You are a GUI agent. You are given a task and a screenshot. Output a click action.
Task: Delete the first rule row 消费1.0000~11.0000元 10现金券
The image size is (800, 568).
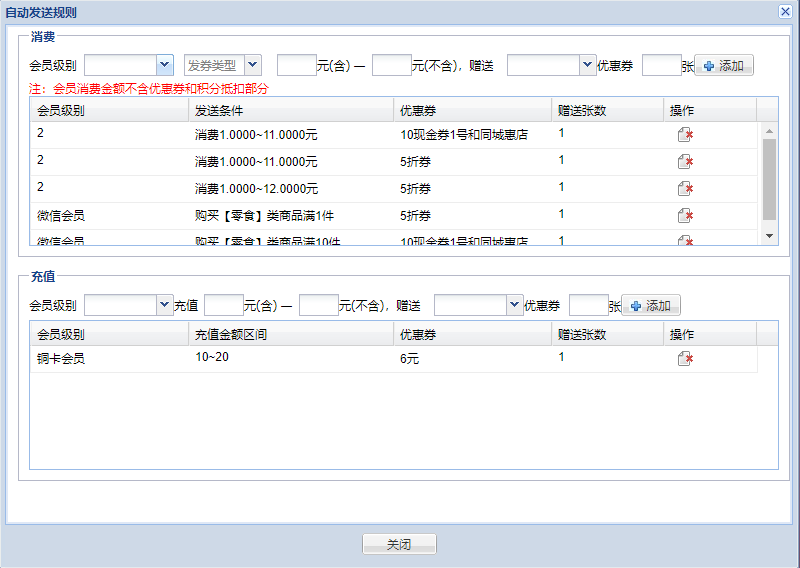click(685, 135)
